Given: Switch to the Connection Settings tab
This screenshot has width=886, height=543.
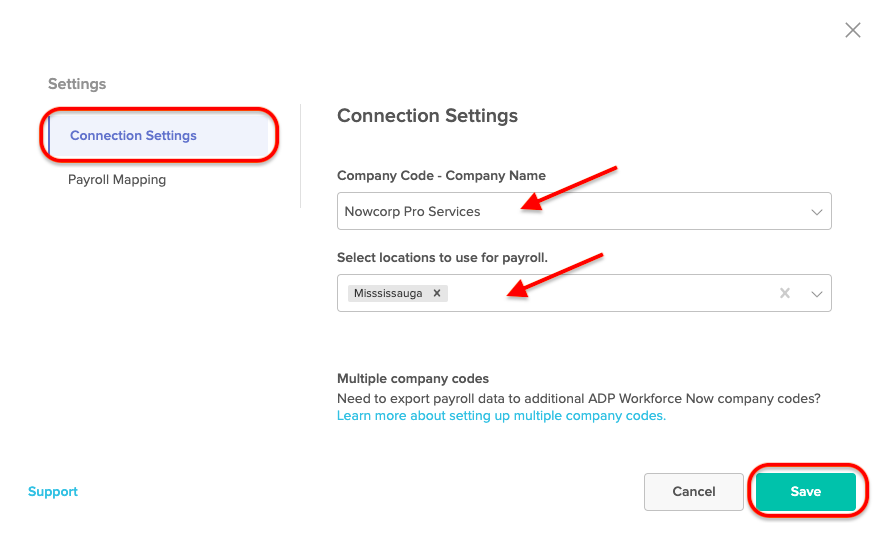Looking at the screenshot, I should (x=133, y=136).
